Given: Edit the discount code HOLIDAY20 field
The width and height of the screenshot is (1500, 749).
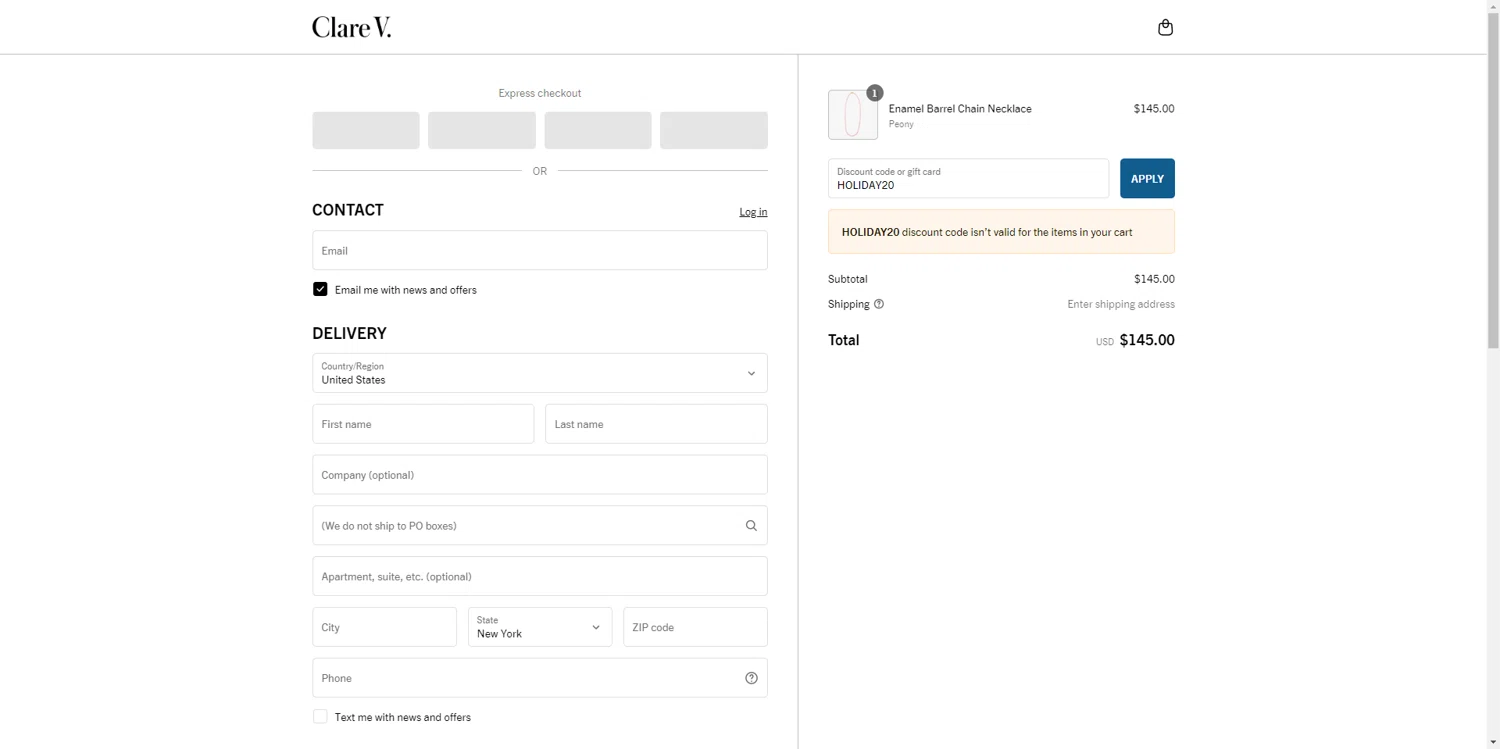Looking at the screenshot, I should coord(968,178).
